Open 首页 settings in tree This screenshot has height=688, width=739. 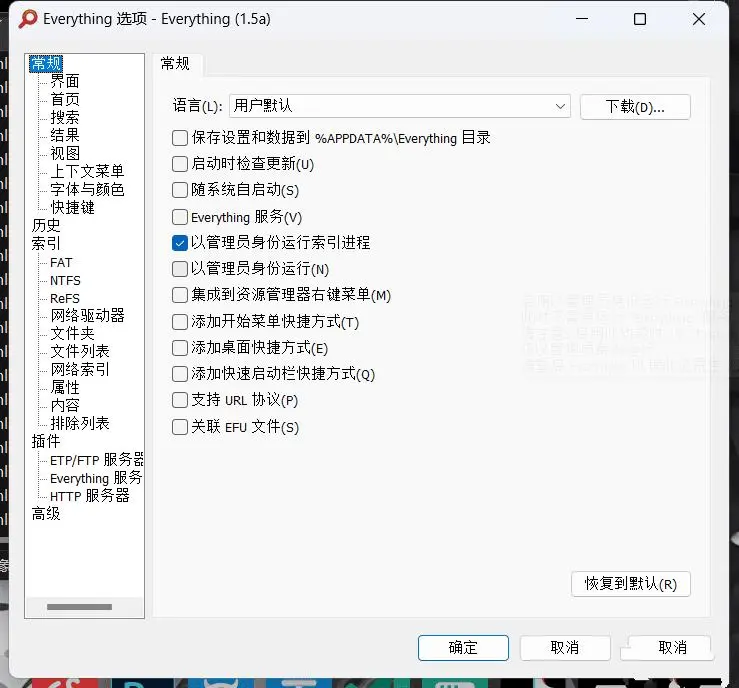pyautogui.click(x=65, y=99)
